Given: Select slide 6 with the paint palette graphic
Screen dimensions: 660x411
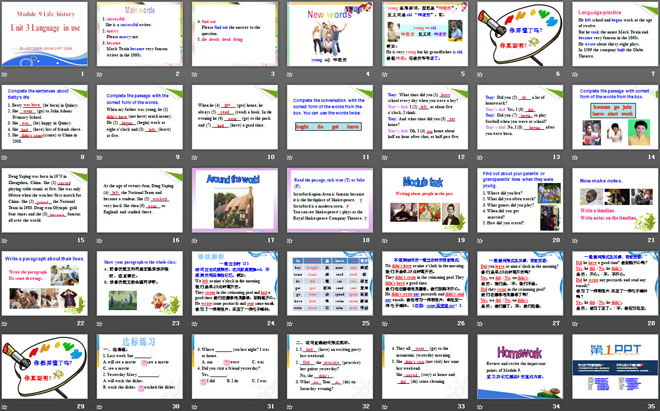Looking at the screenshot, I should (518, 37).
